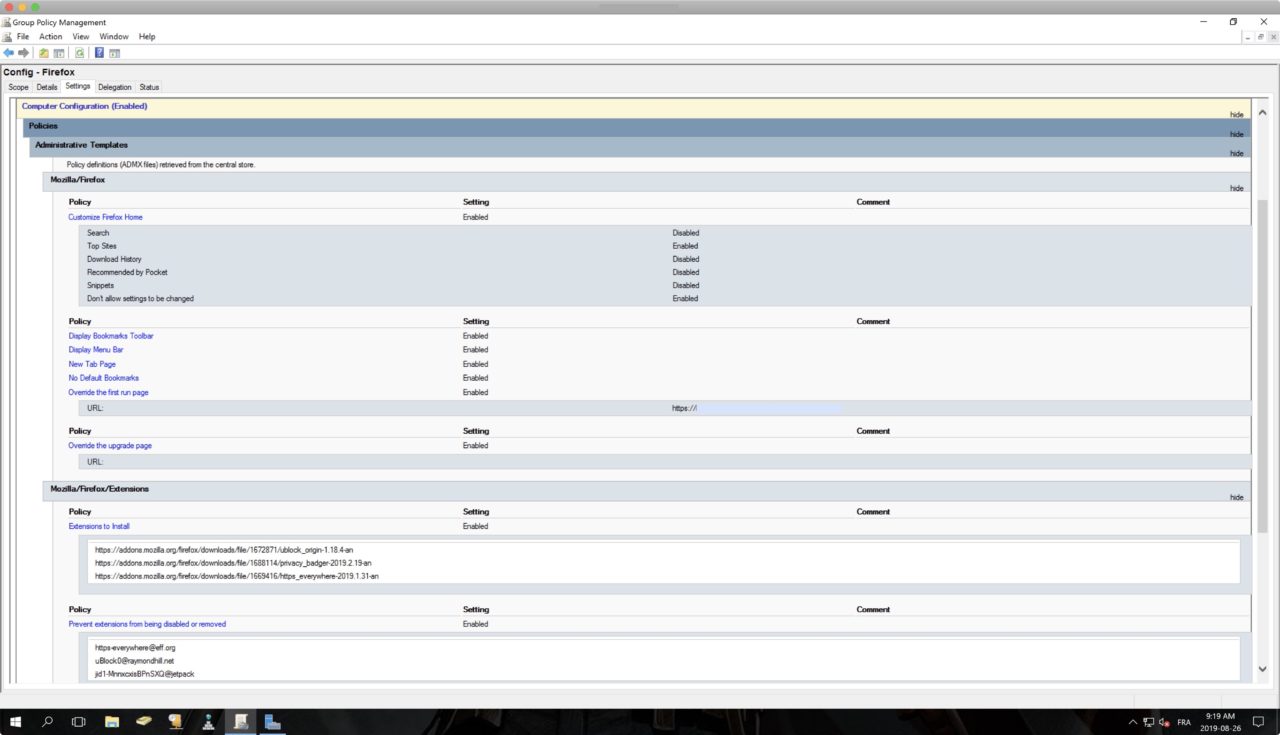
Task: Open Override the upgrade page link
Action: (110, 446)
